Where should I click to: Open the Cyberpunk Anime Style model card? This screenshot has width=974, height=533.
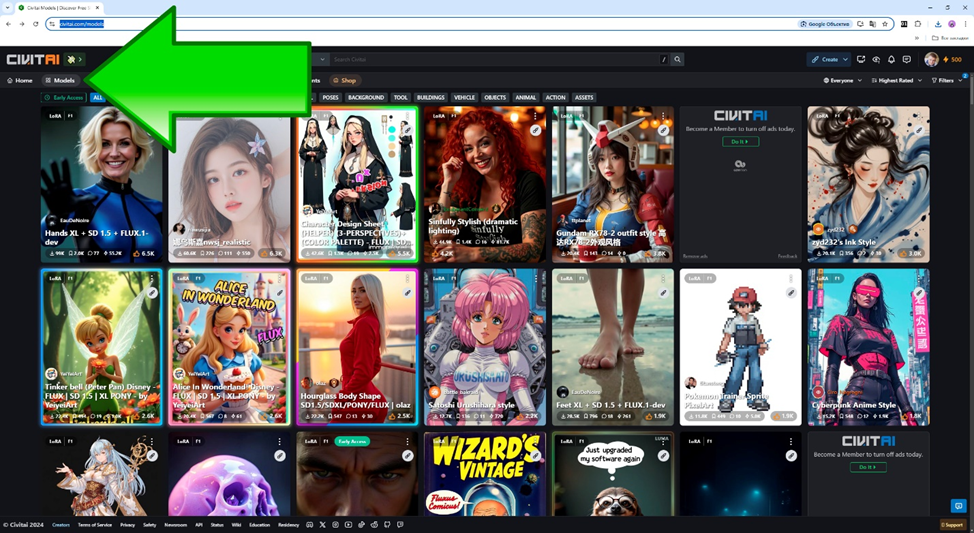click(868, 346)
